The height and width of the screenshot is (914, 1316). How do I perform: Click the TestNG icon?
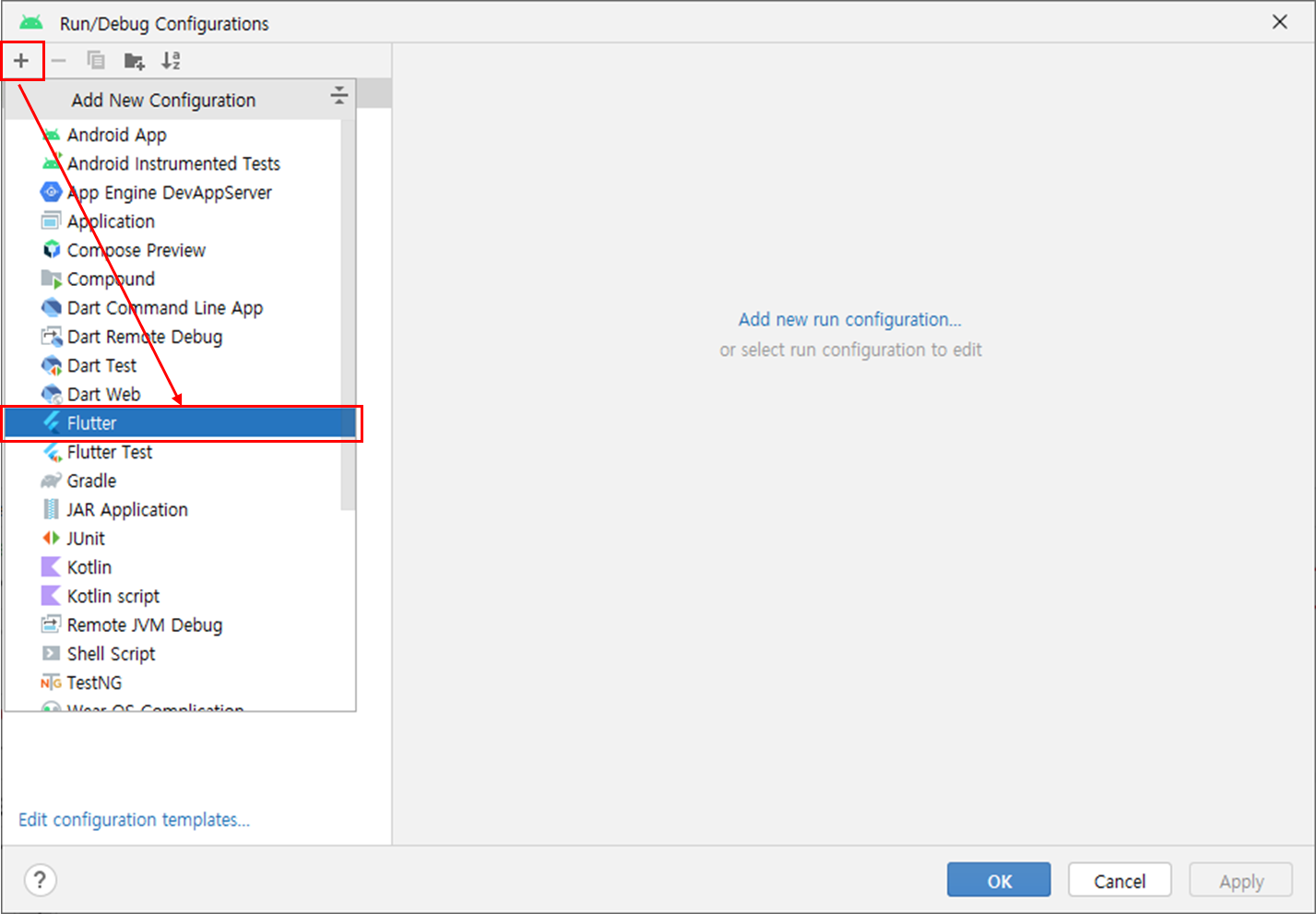pos(52,683)
